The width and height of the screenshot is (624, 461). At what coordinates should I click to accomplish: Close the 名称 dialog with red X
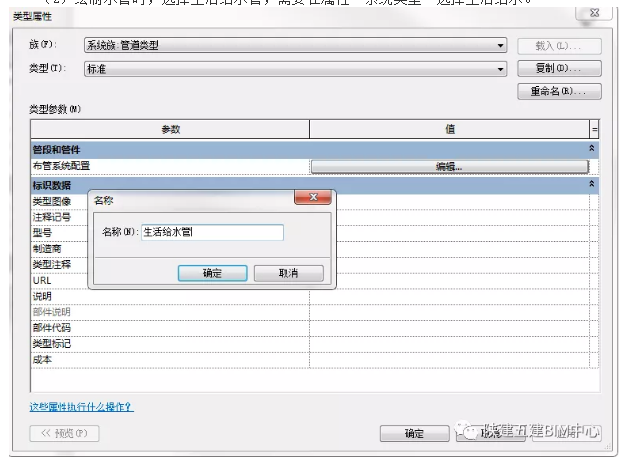(313, 197)
